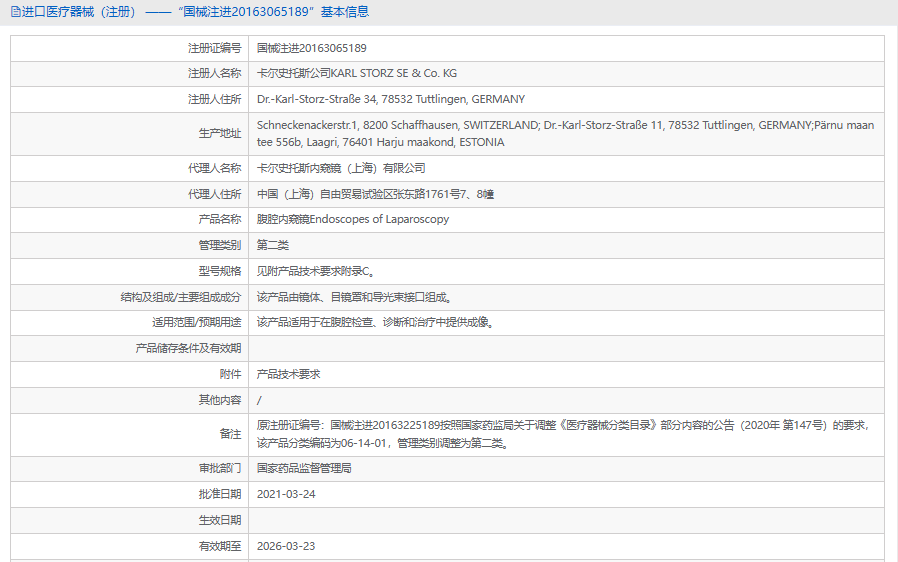Viewport: 898px width, 562px height.
Task: Select the value 第二类
Action: 273,245
